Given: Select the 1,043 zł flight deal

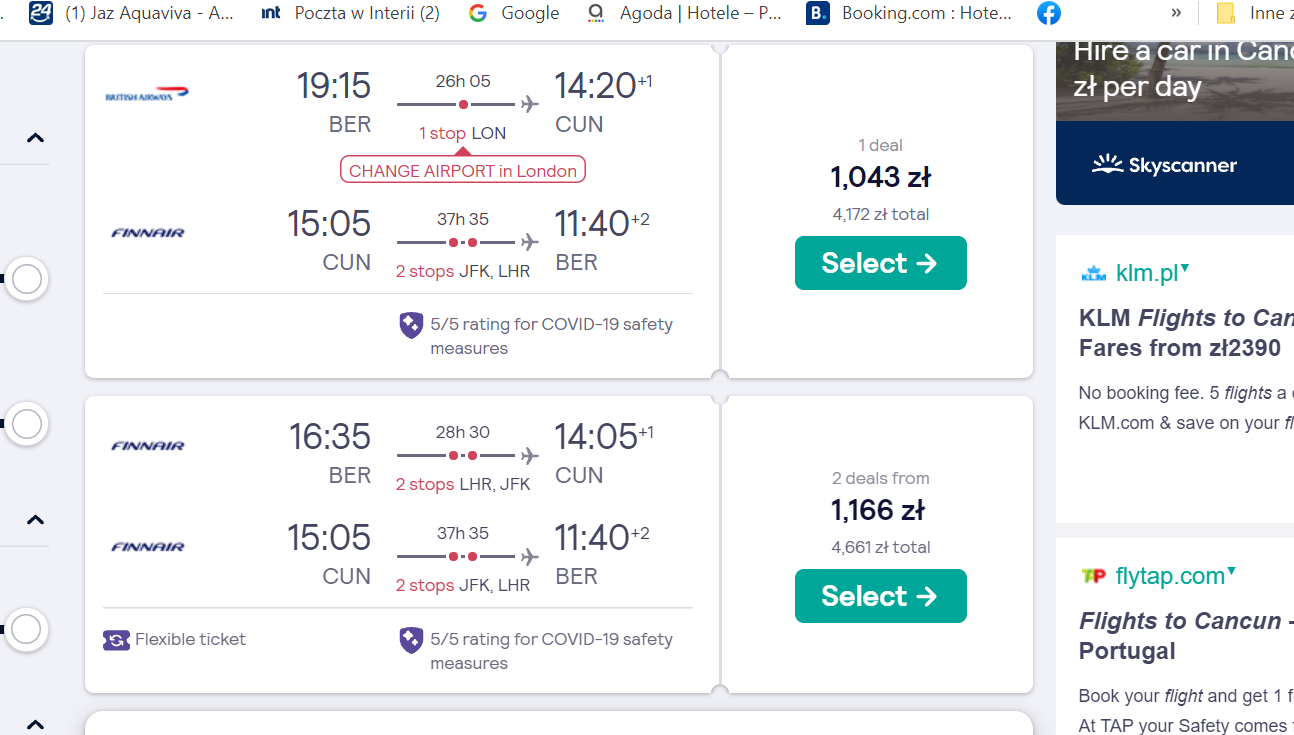Looking at the screenshot, I should [881, 263].
